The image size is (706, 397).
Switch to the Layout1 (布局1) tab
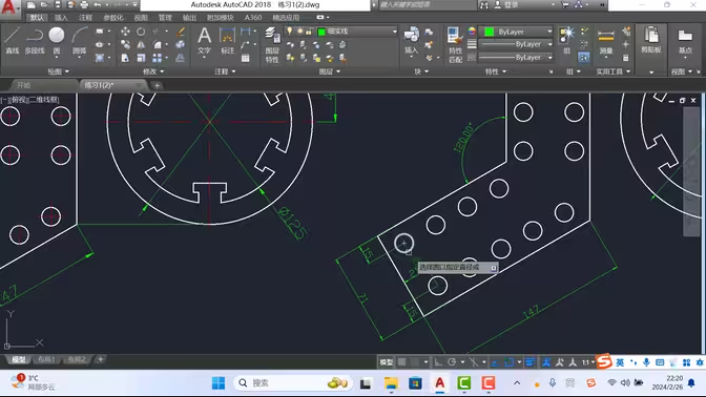46,359
